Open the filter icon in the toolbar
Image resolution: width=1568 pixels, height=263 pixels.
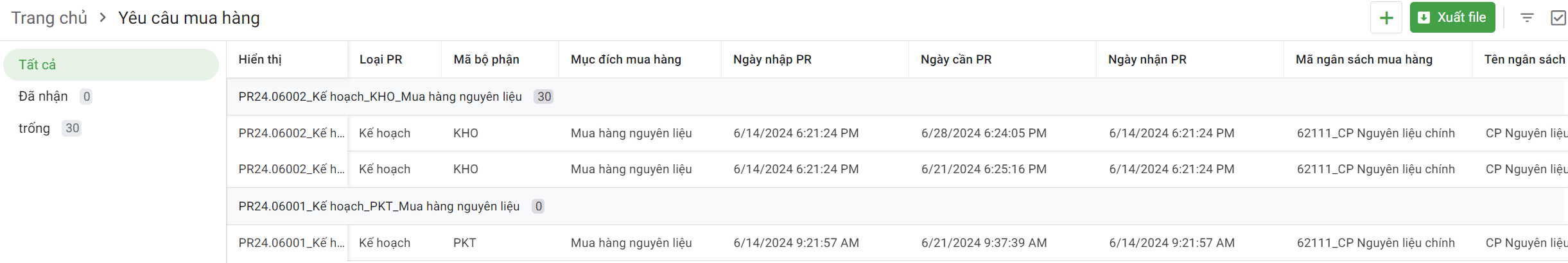[1527, 18]
